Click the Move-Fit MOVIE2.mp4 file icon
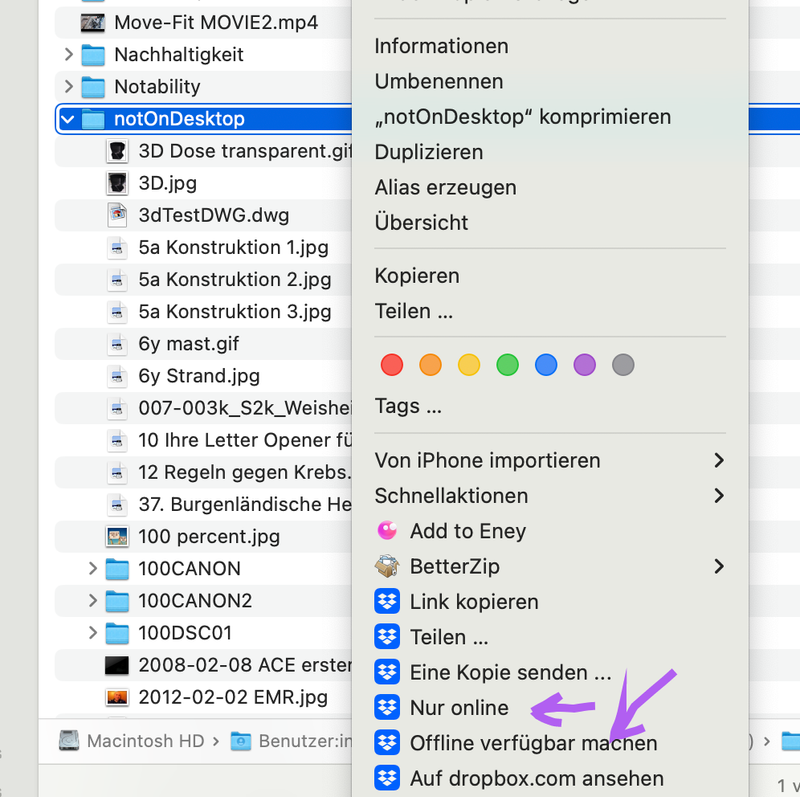 (x=93, y=23)
